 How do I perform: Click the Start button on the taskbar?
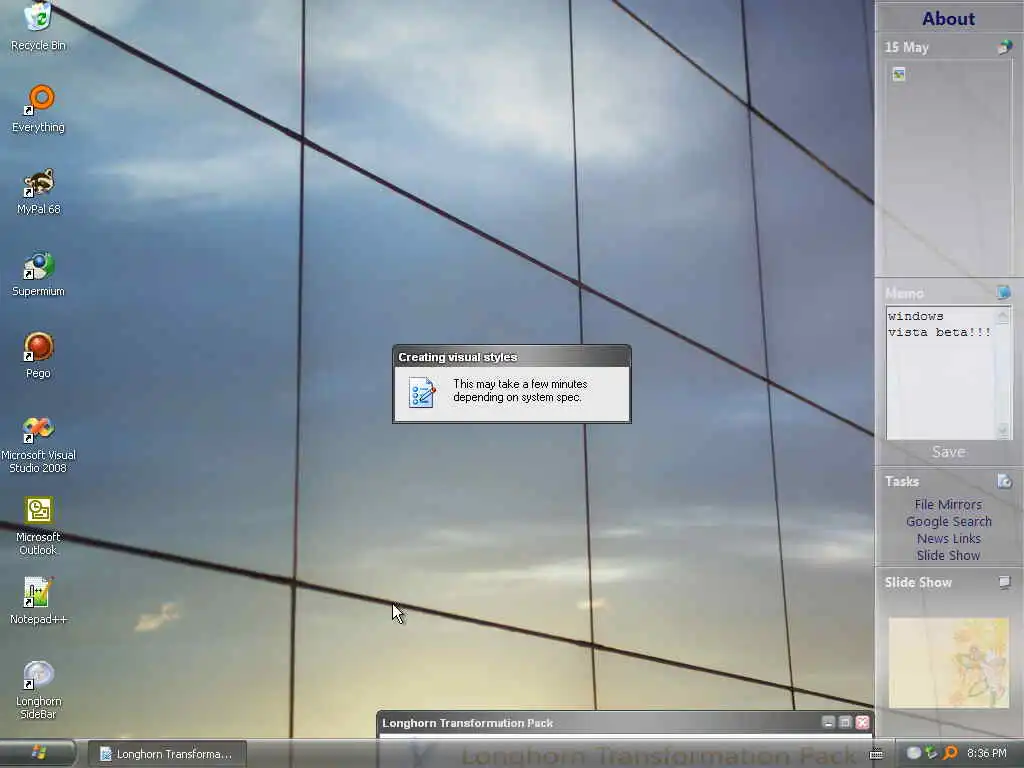[x=38, y=753]
